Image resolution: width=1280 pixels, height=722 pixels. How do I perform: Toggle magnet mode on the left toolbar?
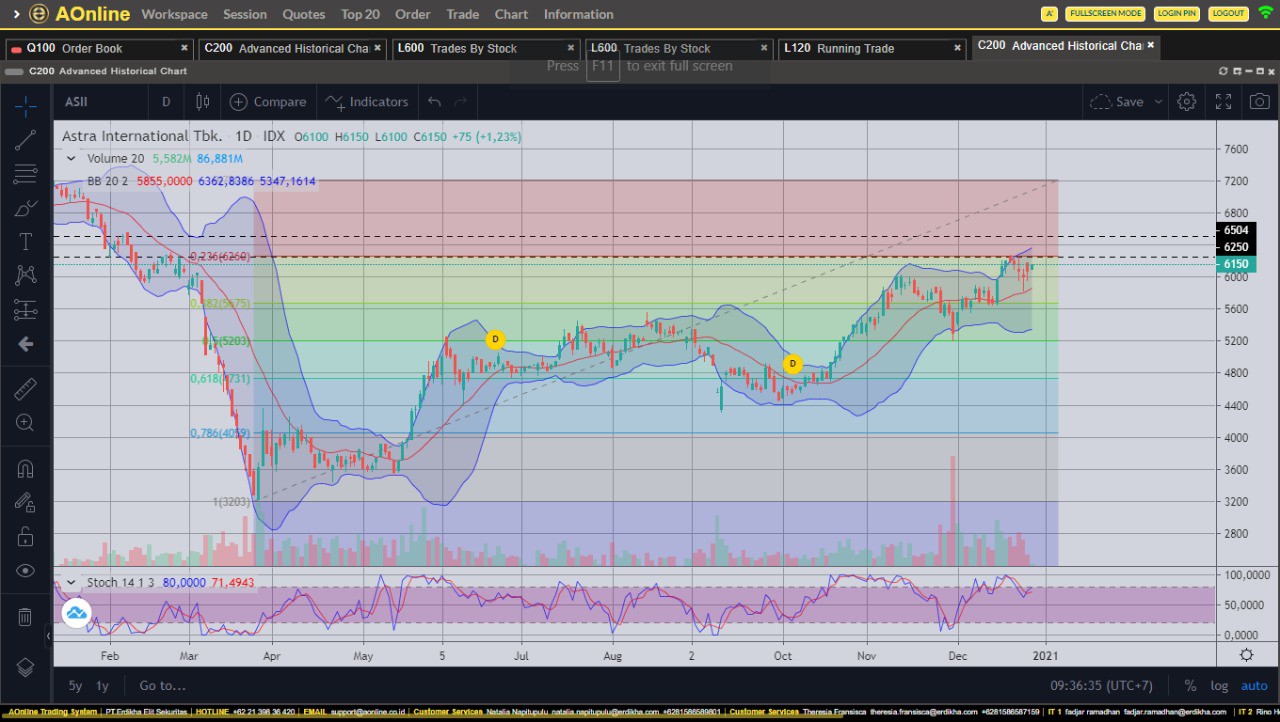coord(26,469)
